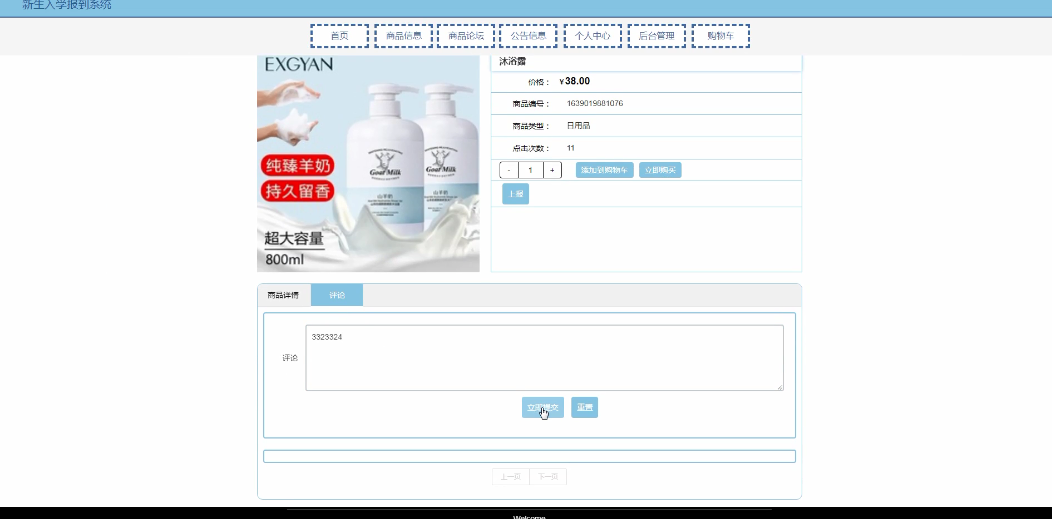Open the 公告信息 announcements page
This screenshot has height=519, width=1052.
tap(528, 36)
